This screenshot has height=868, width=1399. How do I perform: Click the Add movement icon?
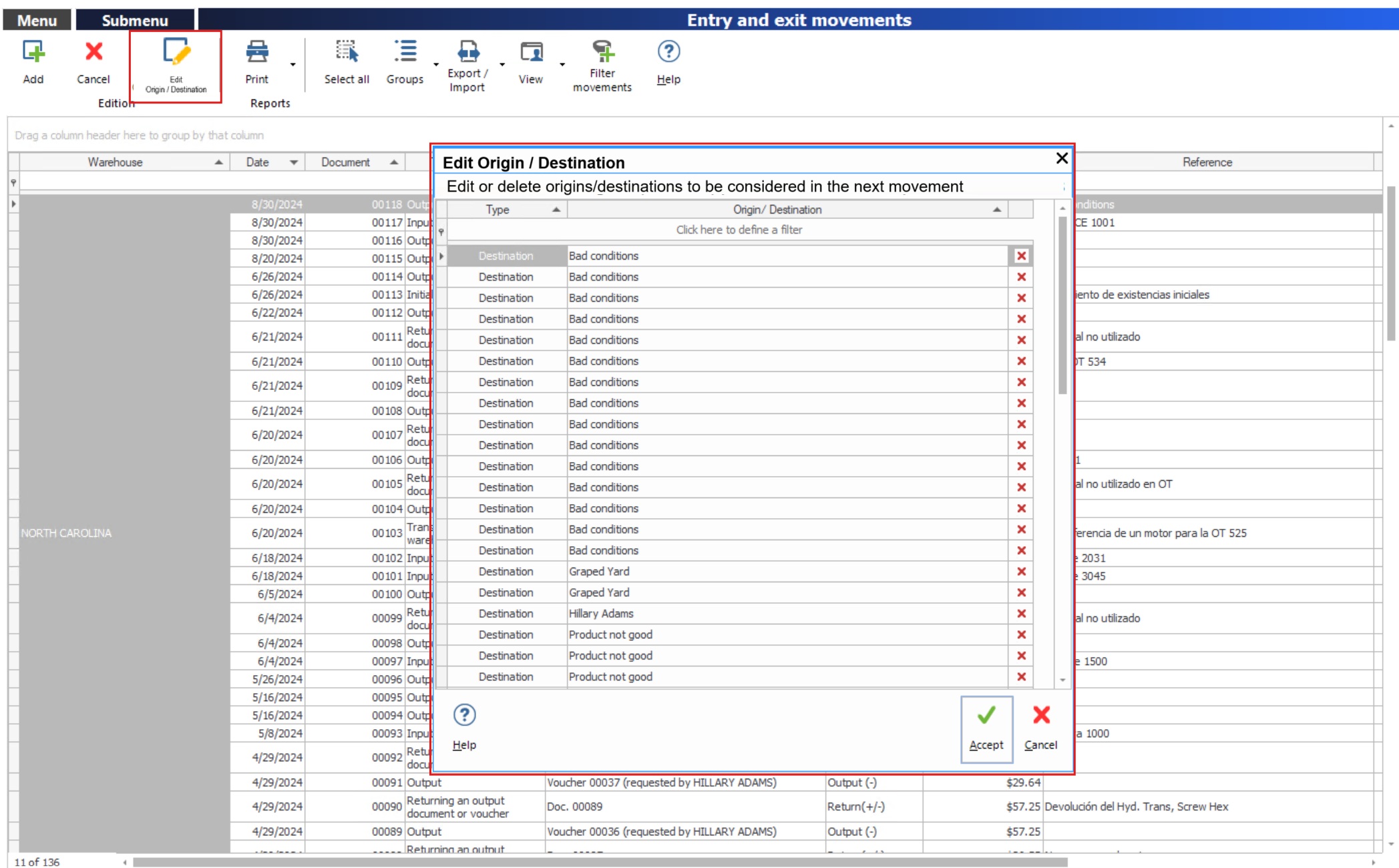(33, 52)
